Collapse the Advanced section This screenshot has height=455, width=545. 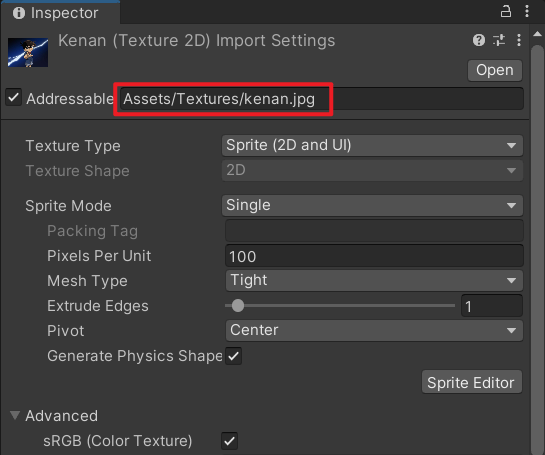click(x=15, y=415)
